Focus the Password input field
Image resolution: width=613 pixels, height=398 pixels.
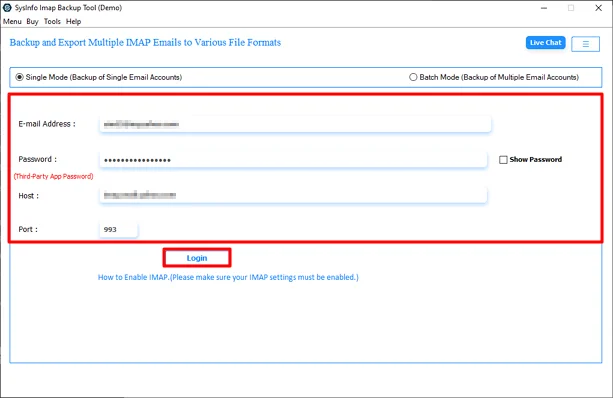click(293, 160)
